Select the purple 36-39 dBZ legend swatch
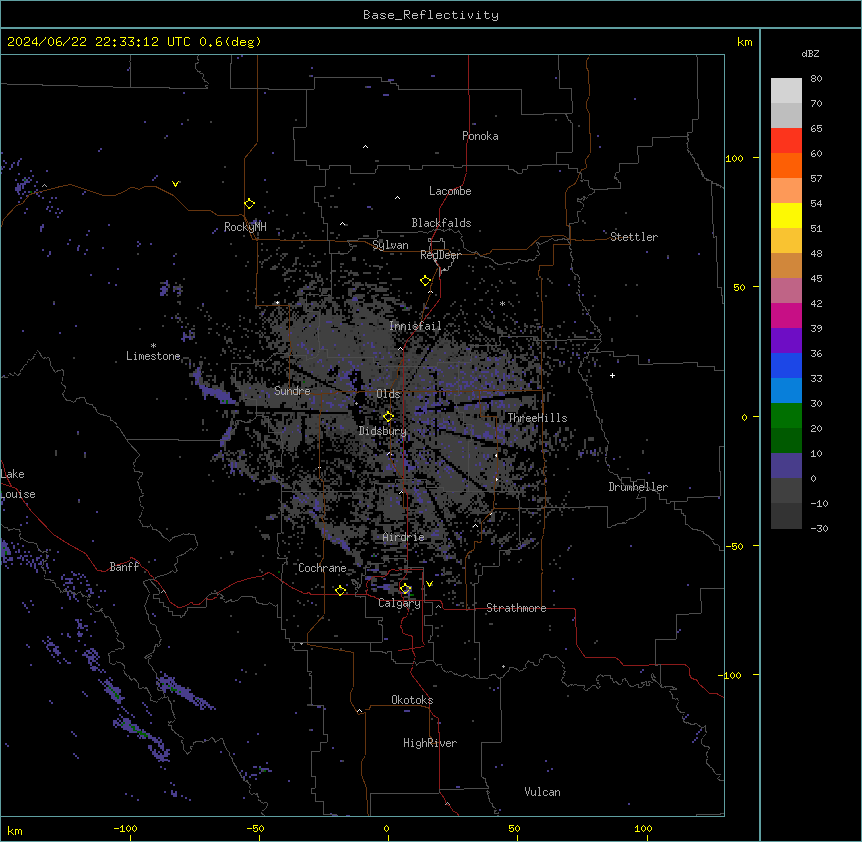This screenshot has width=862, height=842. [x=786, y=341]
